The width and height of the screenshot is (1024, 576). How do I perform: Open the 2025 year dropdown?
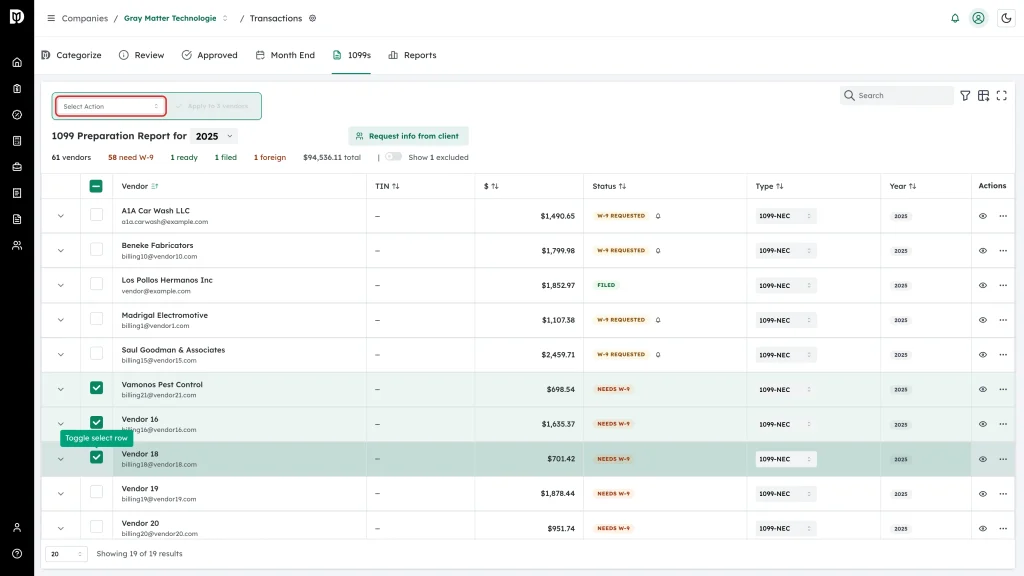click(x=214, y=136)
